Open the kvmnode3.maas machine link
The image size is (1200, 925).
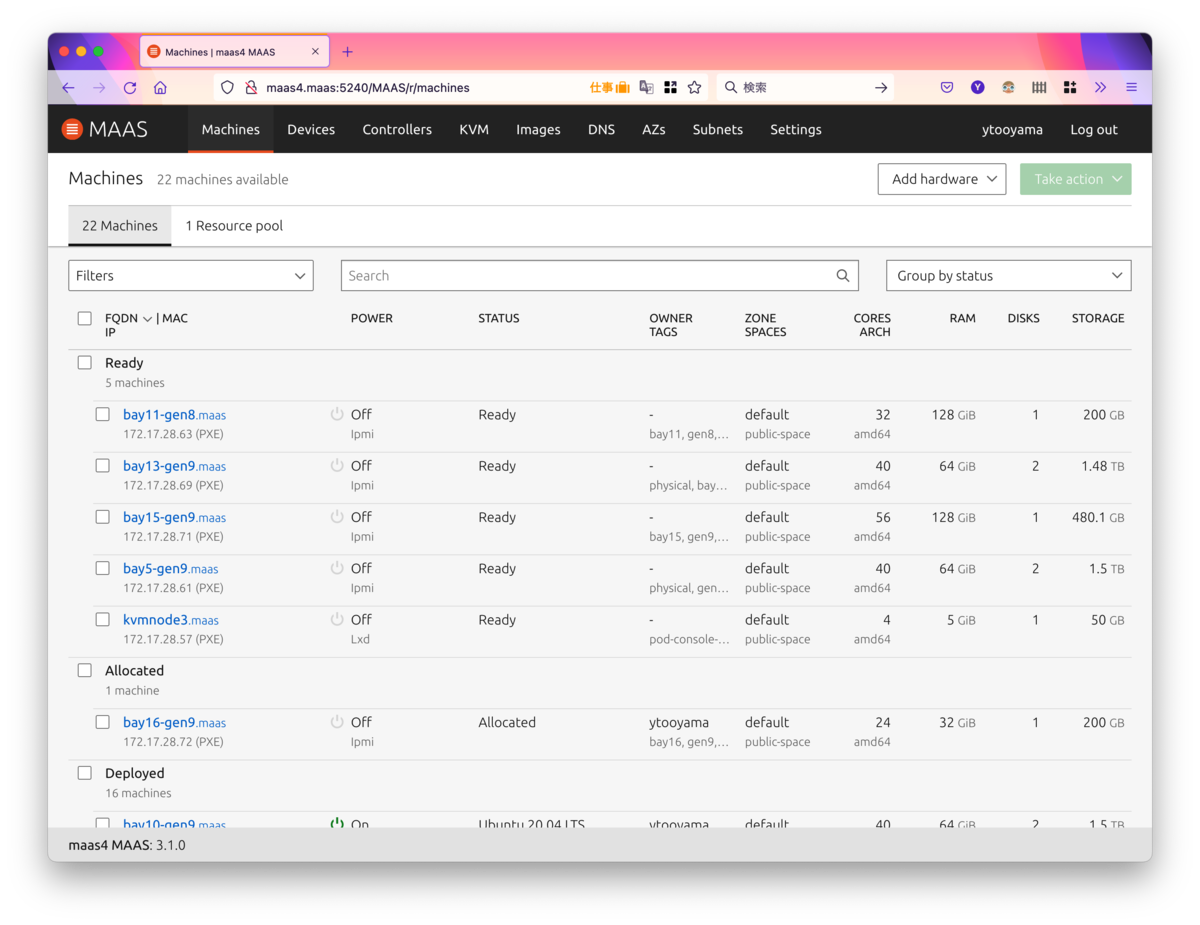(x=171, y=620)
